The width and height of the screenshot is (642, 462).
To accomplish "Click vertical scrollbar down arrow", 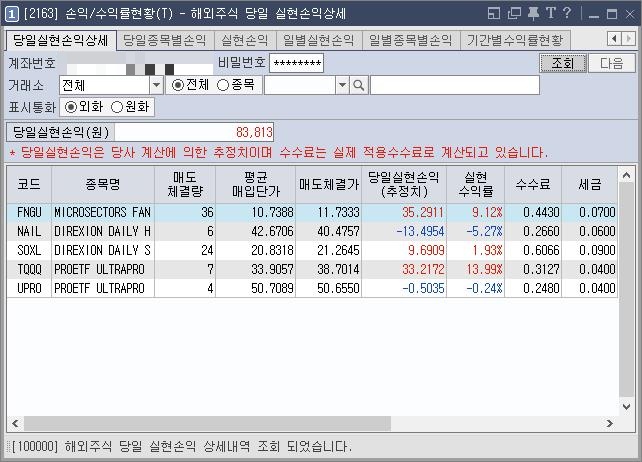I will (626, 407).
